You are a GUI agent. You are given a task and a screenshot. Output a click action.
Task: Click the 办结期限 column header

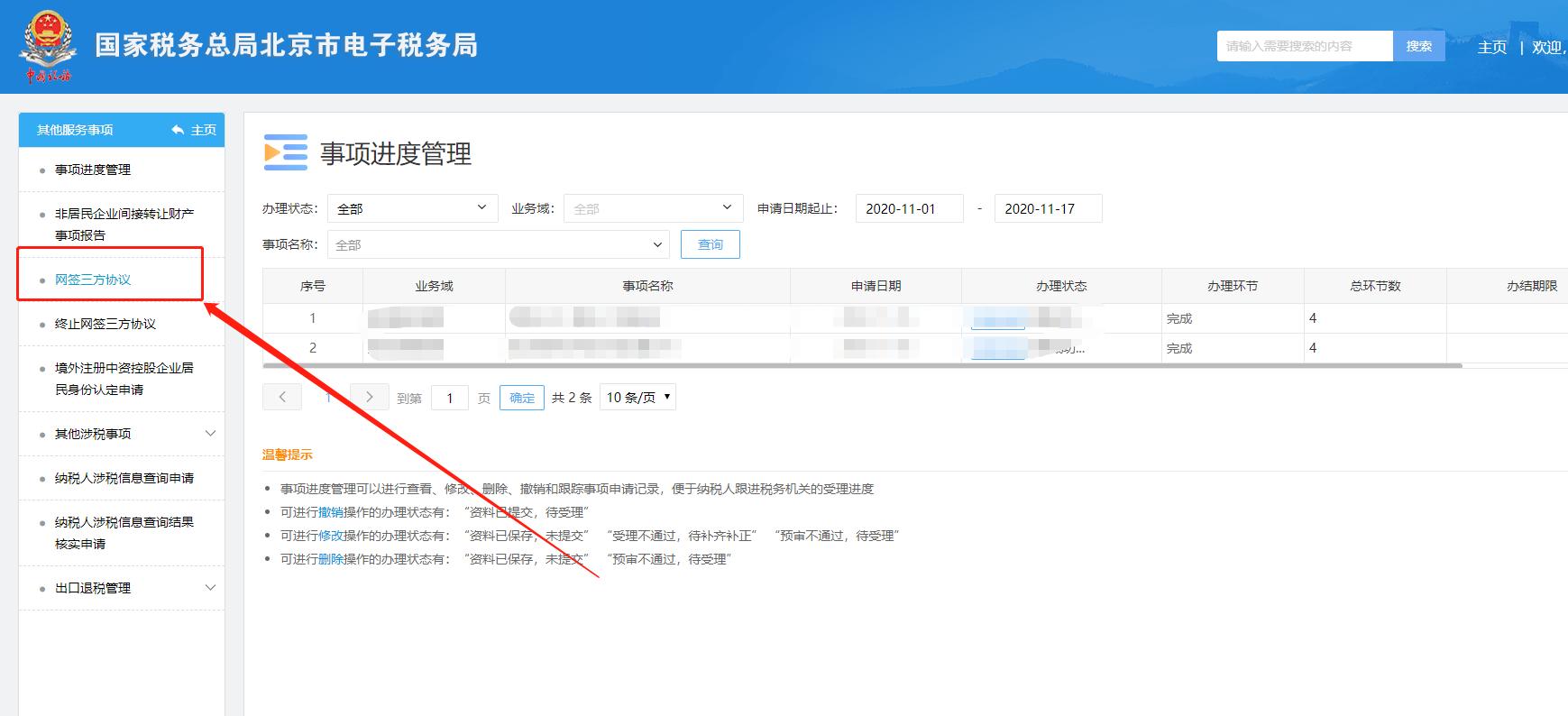click(x=1532, y=286)
